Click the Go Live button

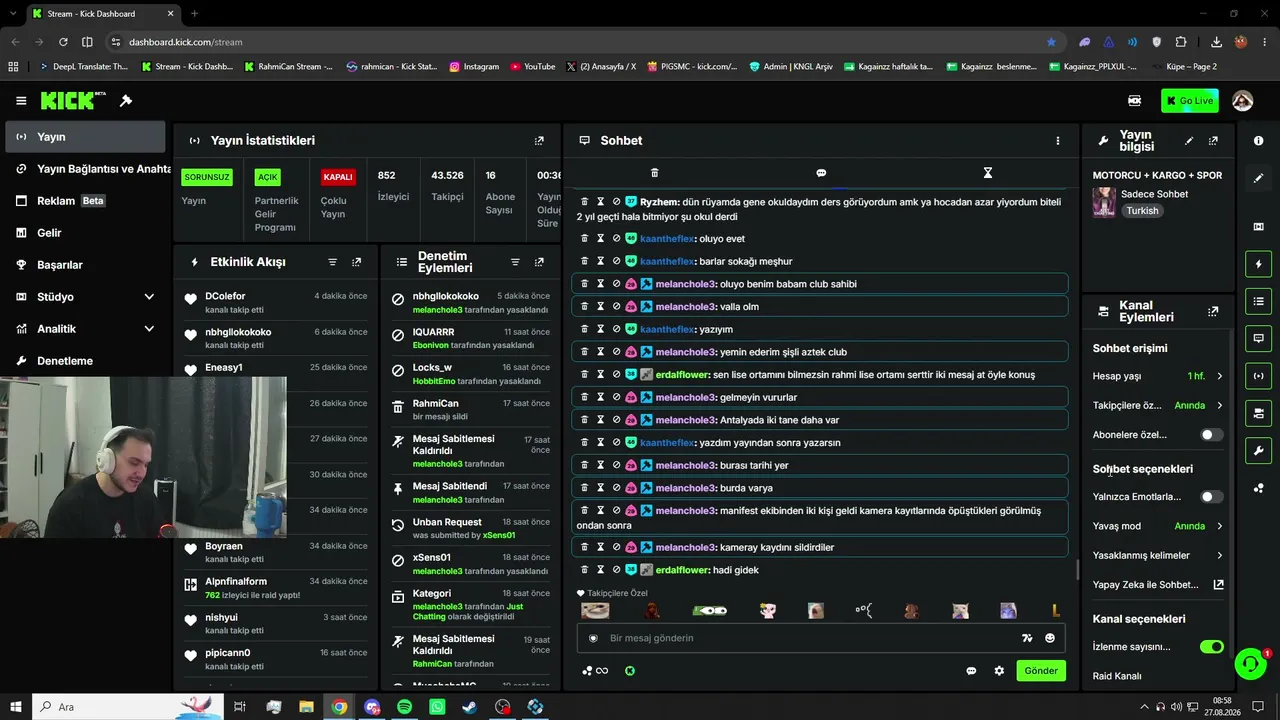tap(1190, 101)
